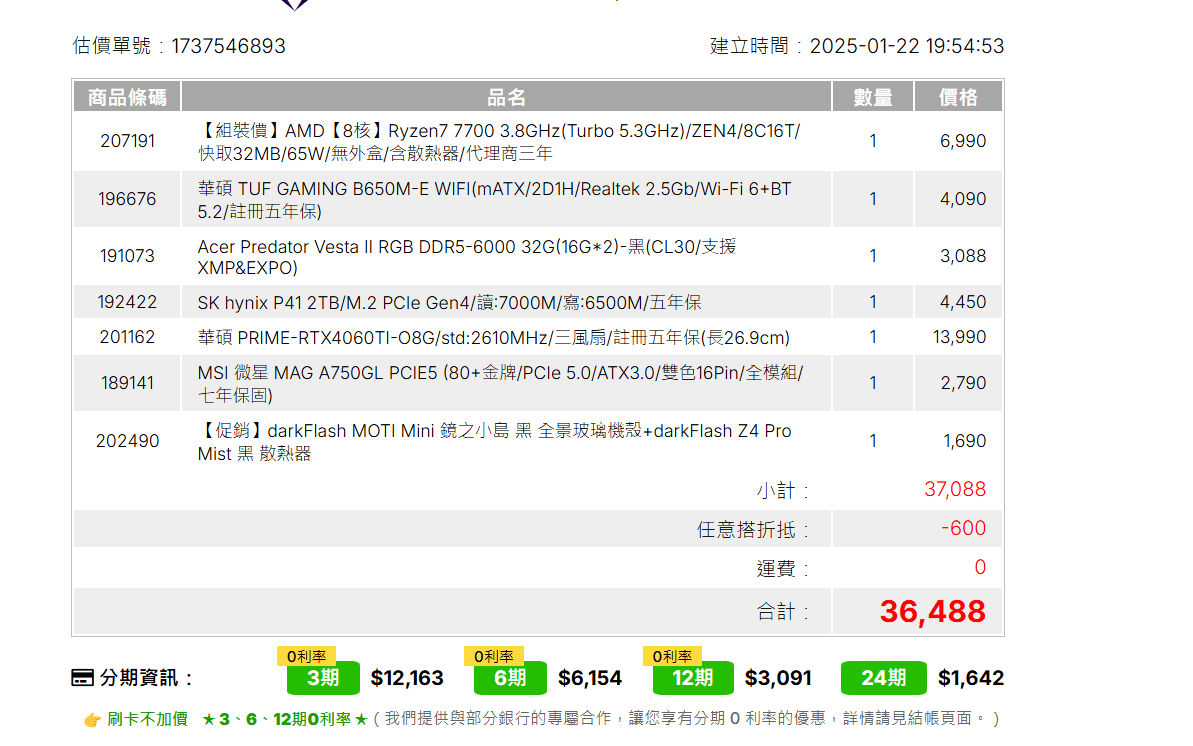Click the 價格 column header
This screenshot has width=1193, height=746.
click(x=958, y=97)
